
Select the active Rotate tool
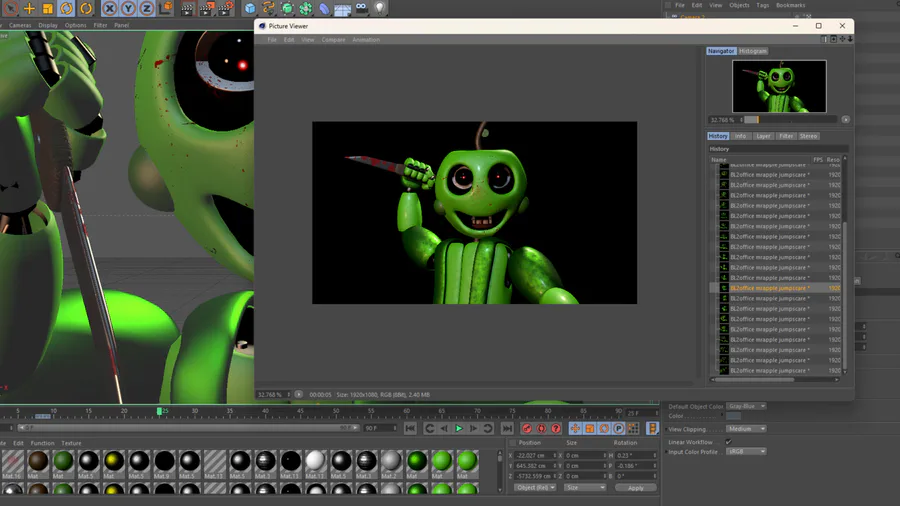click(67, 8)
